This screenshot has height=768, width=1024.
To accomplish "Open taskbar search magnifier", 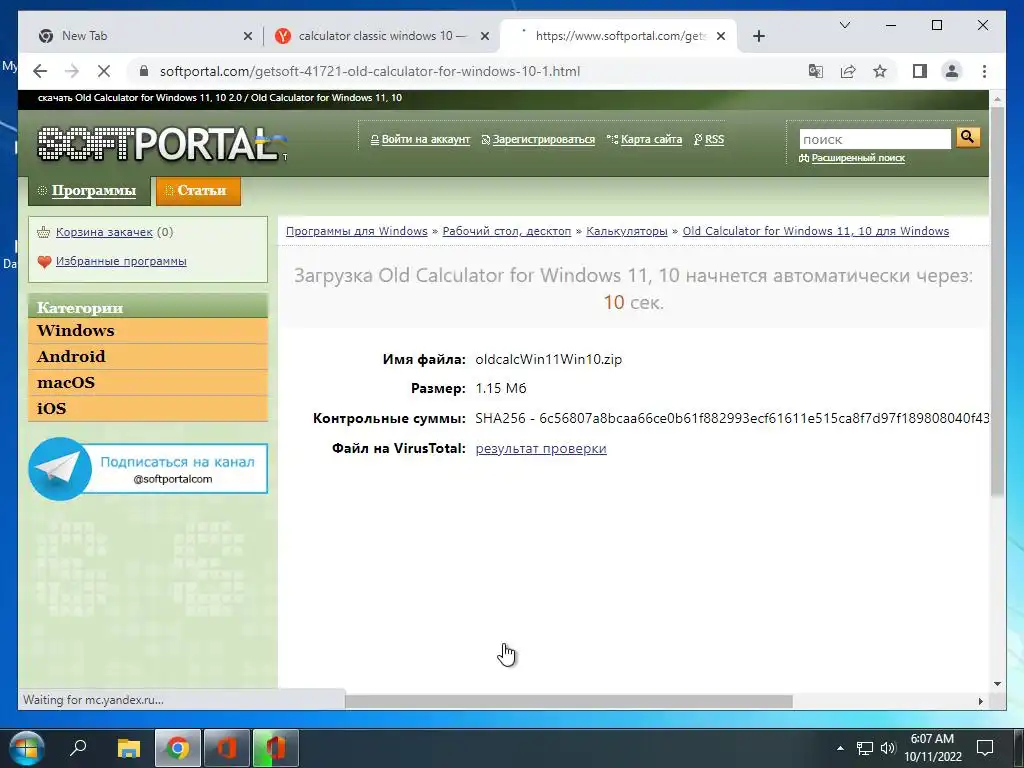I will tap(78, 748).
